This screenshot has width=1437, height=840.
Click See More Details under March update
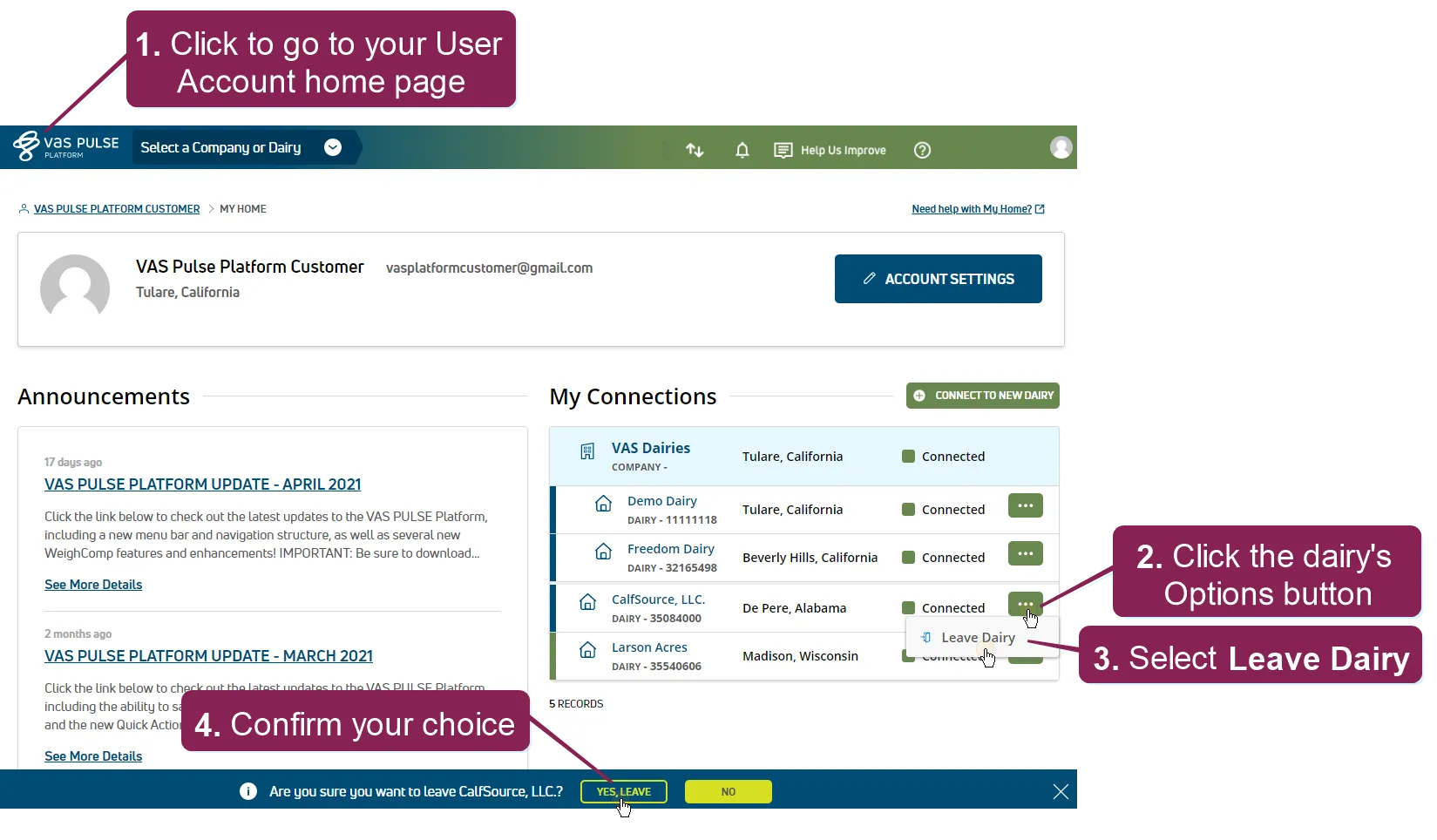[x=93, y=756]
